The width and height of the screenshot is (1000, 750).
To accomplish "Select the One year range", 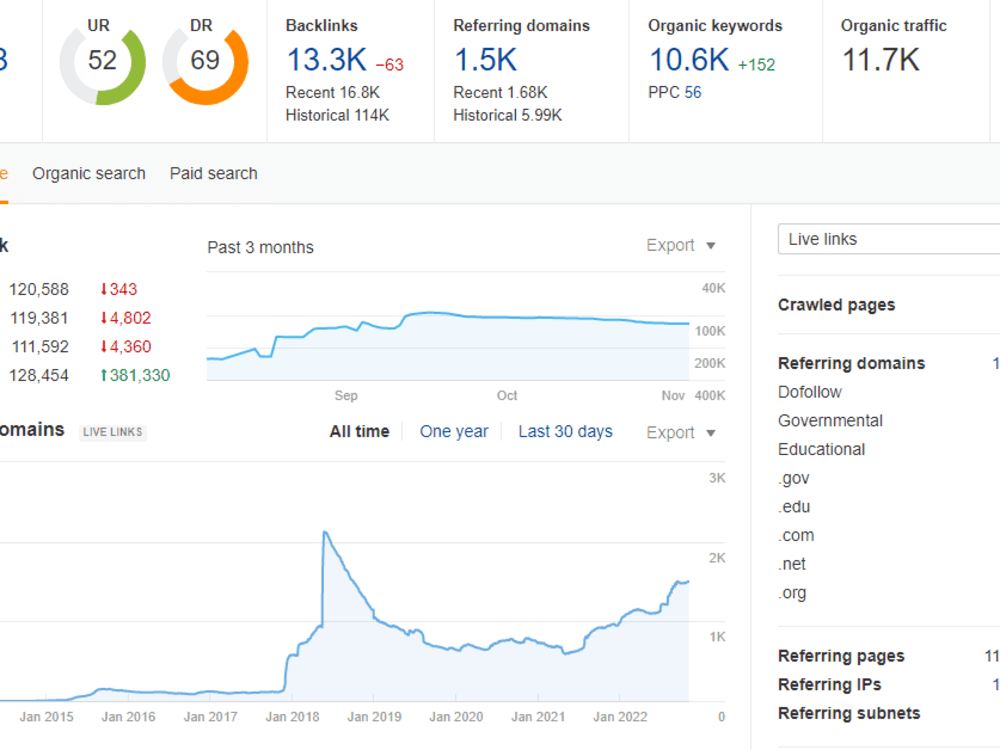I will coord(454,432).
